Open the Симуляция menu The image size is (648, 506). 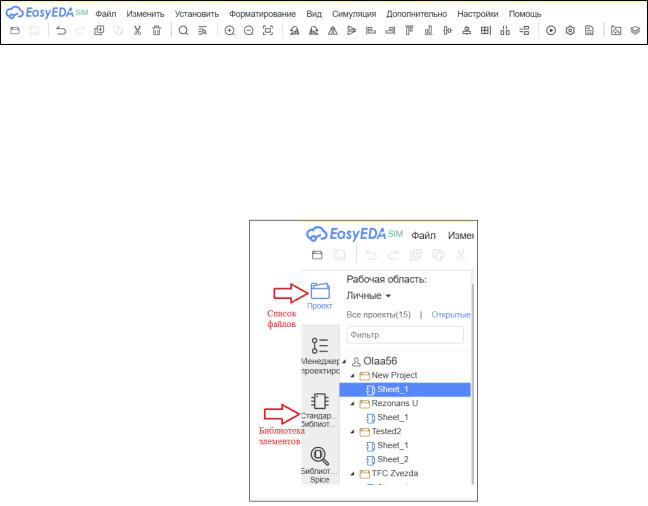[x=354, y=14]
